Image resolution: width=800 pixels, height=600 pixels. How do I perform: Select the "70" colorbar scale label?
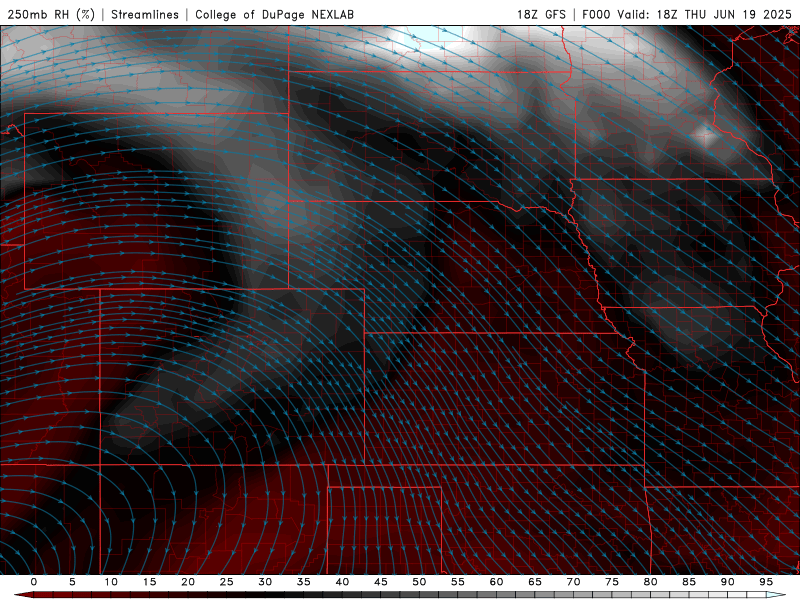coord(573,582)
